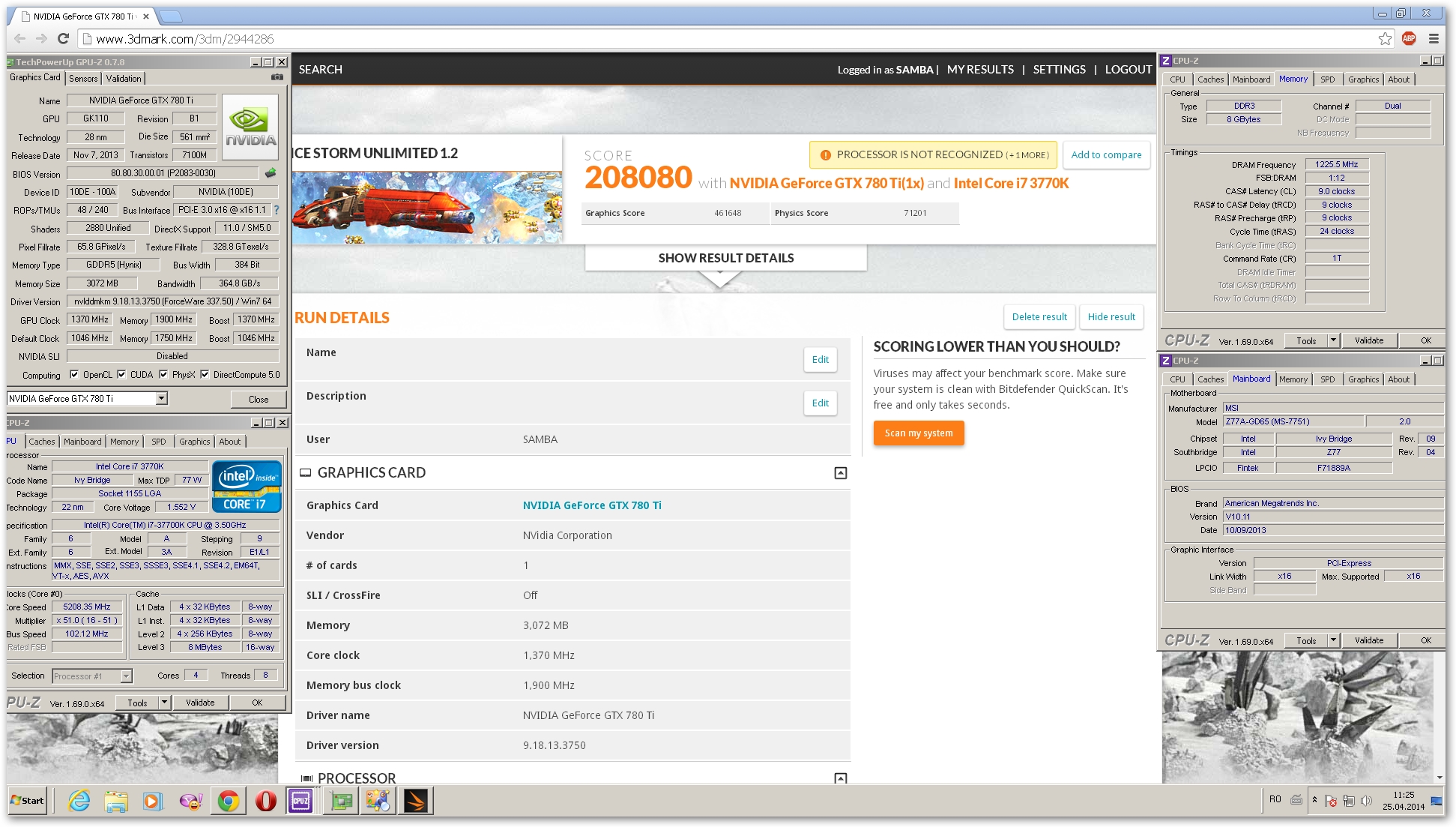Open the Adblock Plus extension icon
Screen dimensions: 1456x827
click(x=1409, y=39)
